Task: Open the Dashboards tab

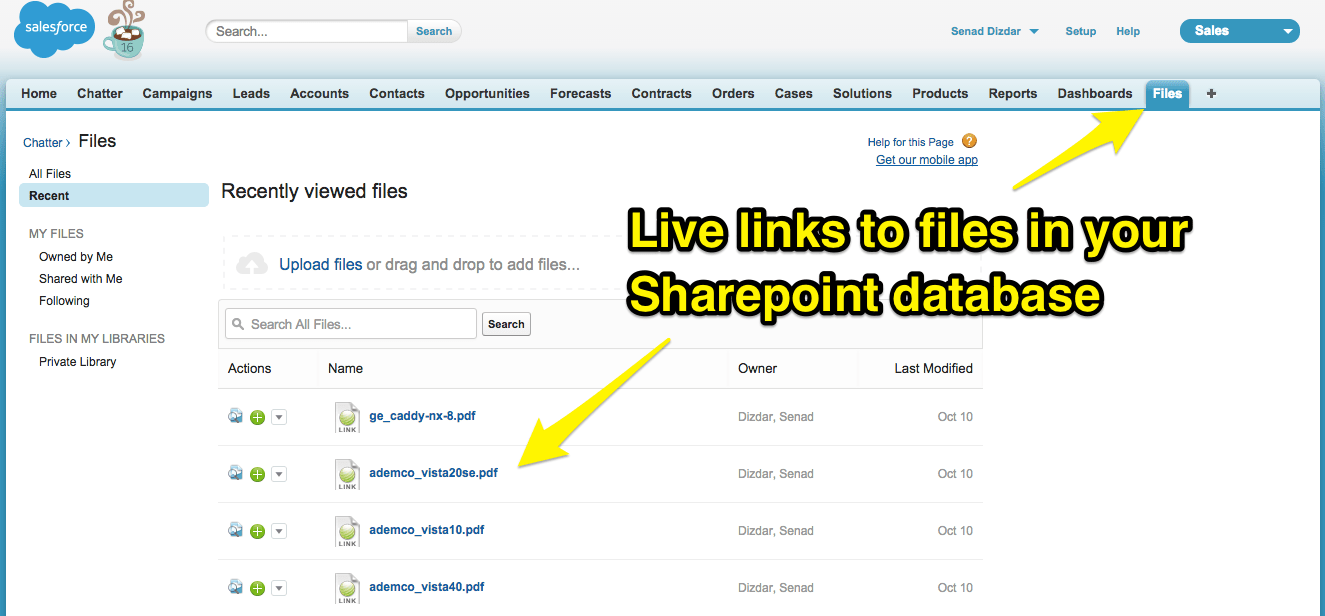Action: point(1094,93)
